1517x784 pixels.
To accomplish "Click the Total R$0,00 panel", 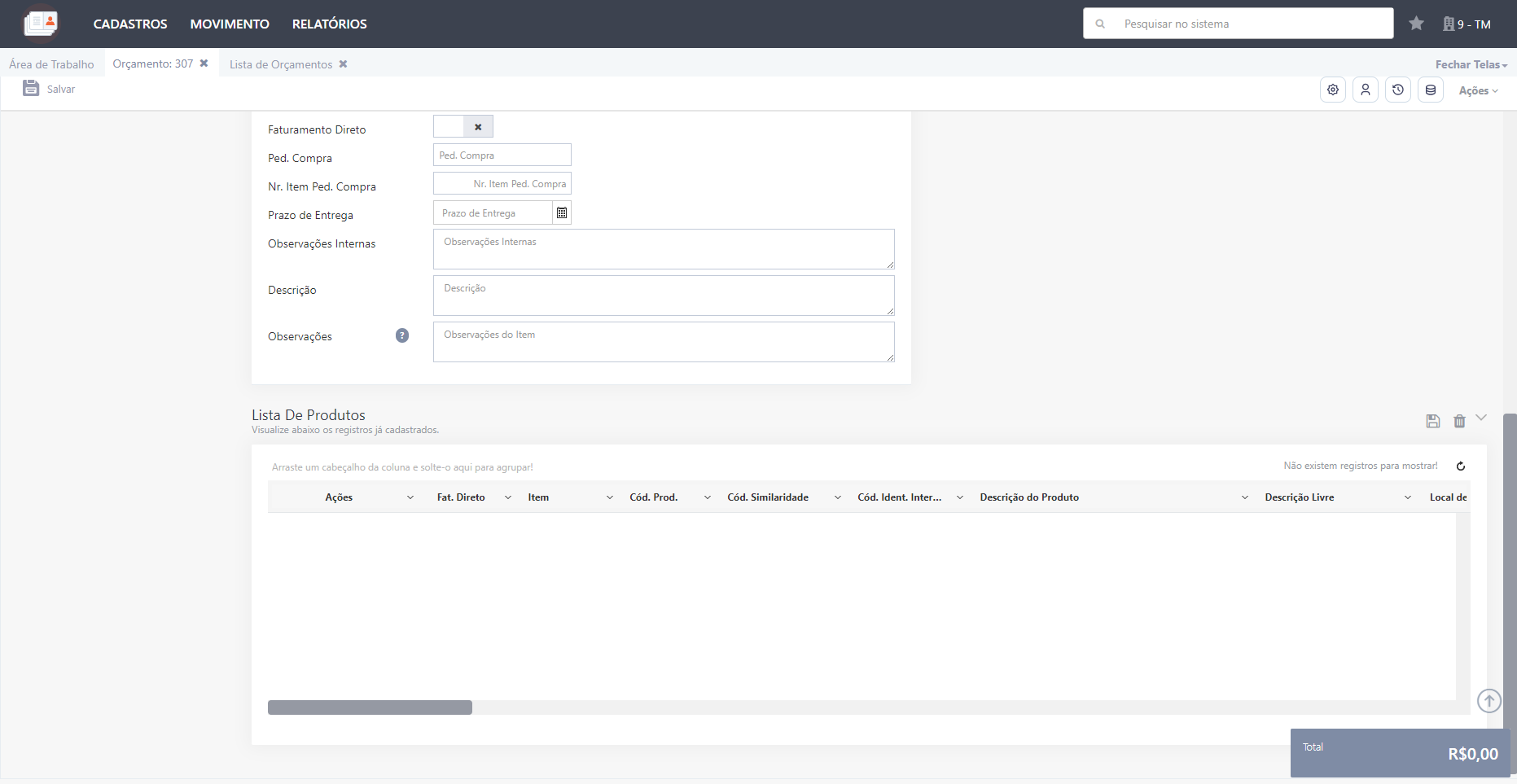I will pyautogui.click(x=1401, y=753).
